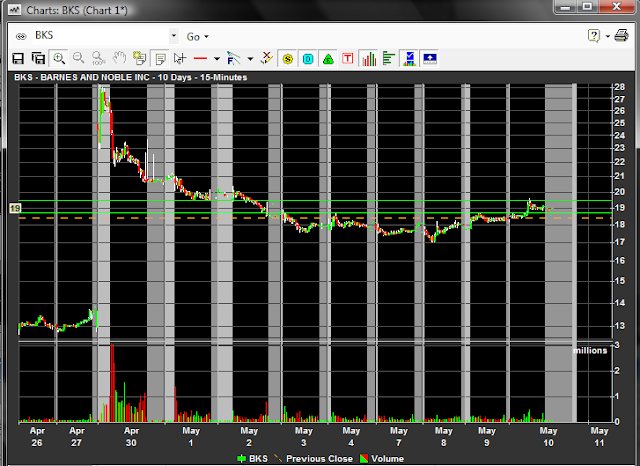Click the orange dashed previous close line
The image size is (640, 466).
click(314, 218)
